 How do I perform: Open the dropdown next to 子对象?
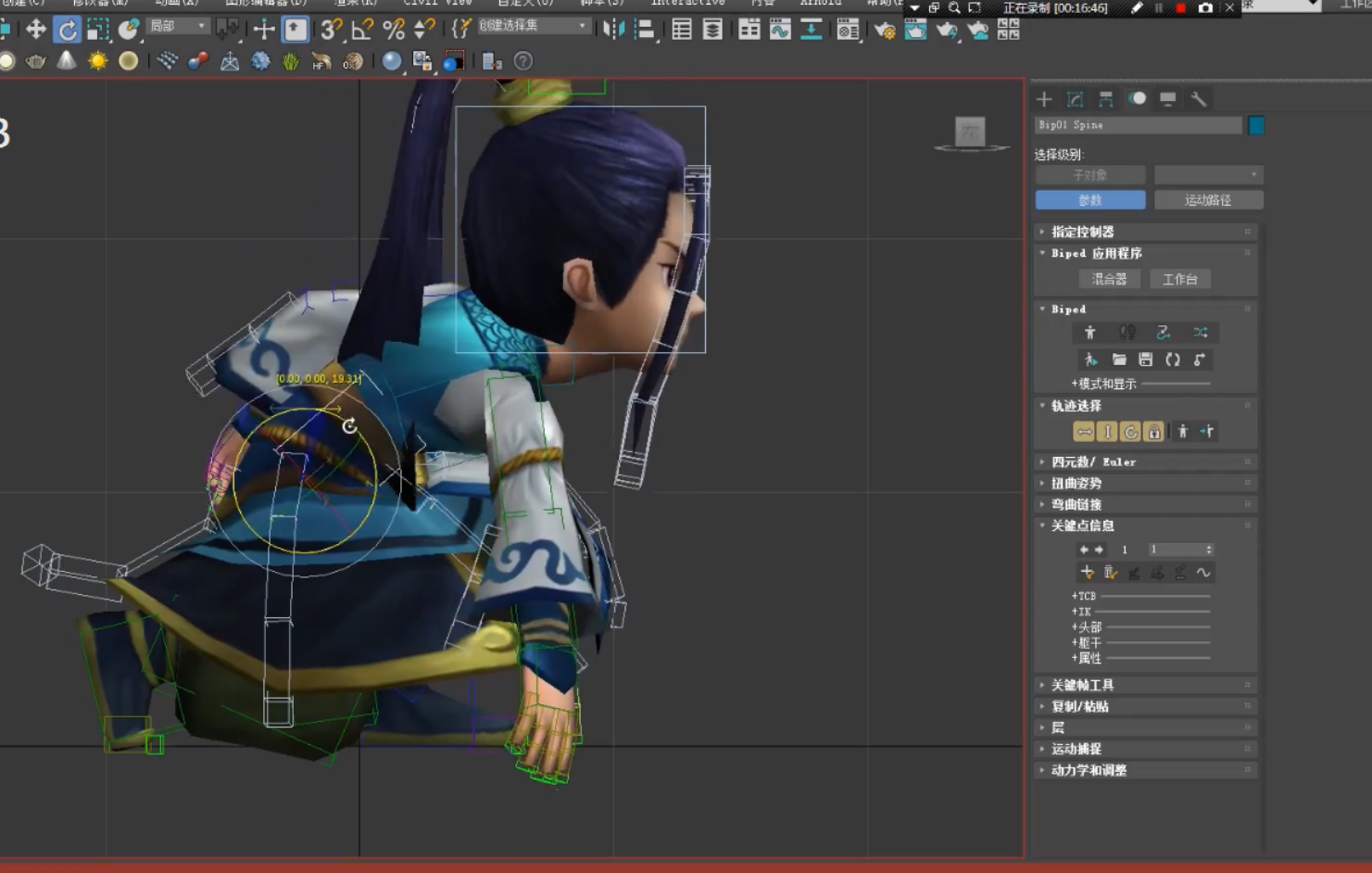1208,175
